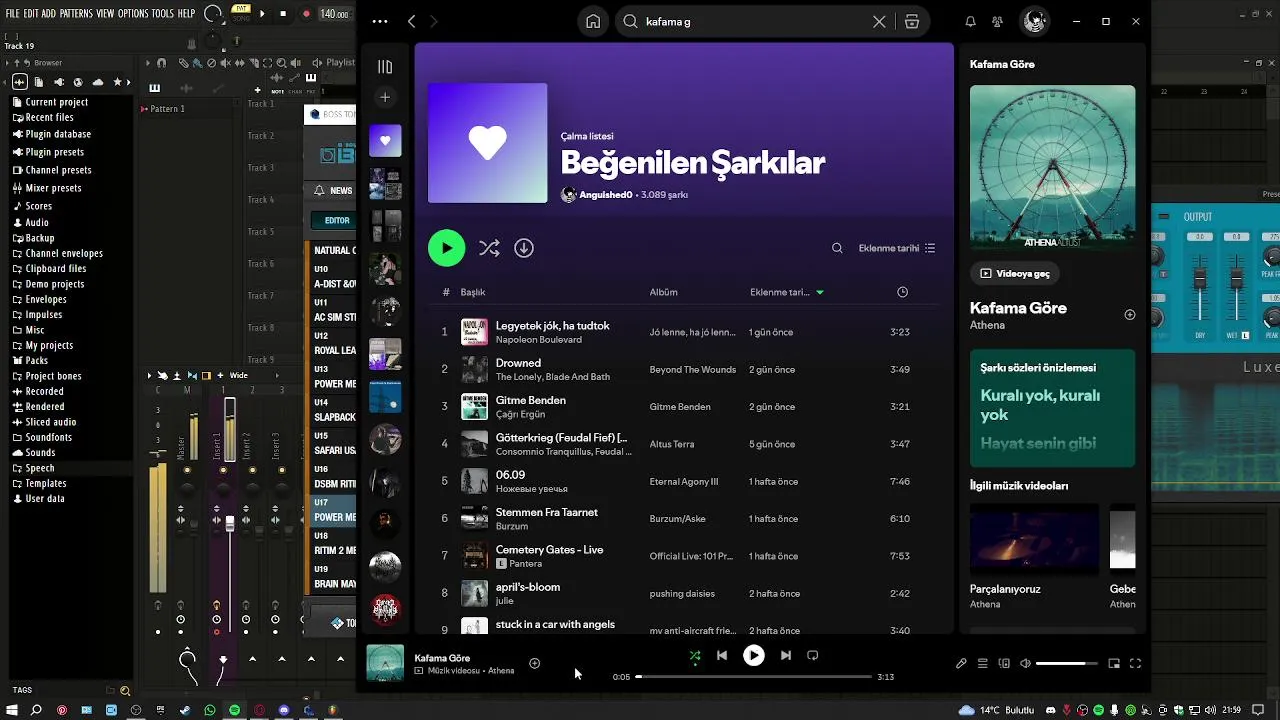This screenshot has width=1280, height=720.
Task: Switch Spotify to full screen view
Action: [1135, 663]
